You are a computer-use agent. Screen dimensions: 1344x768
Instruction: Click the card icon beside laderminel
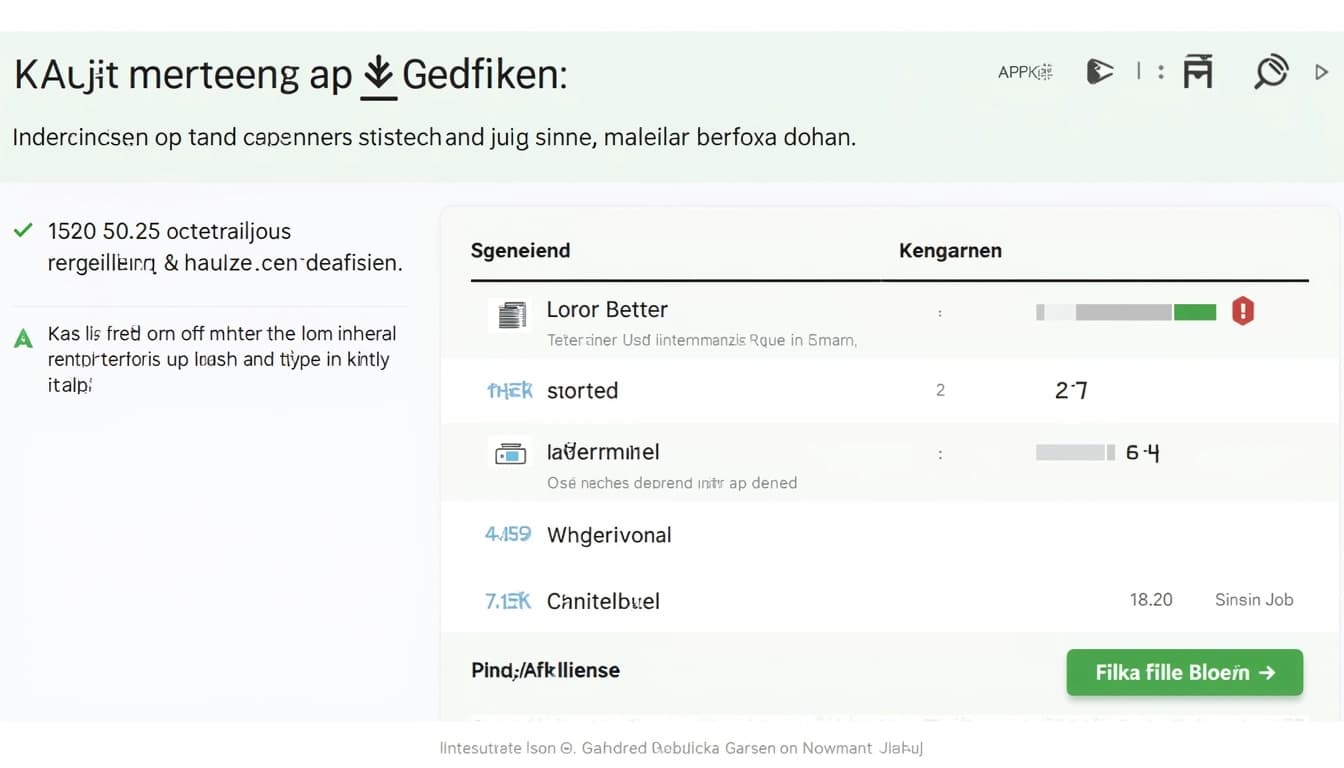[510, 454]
